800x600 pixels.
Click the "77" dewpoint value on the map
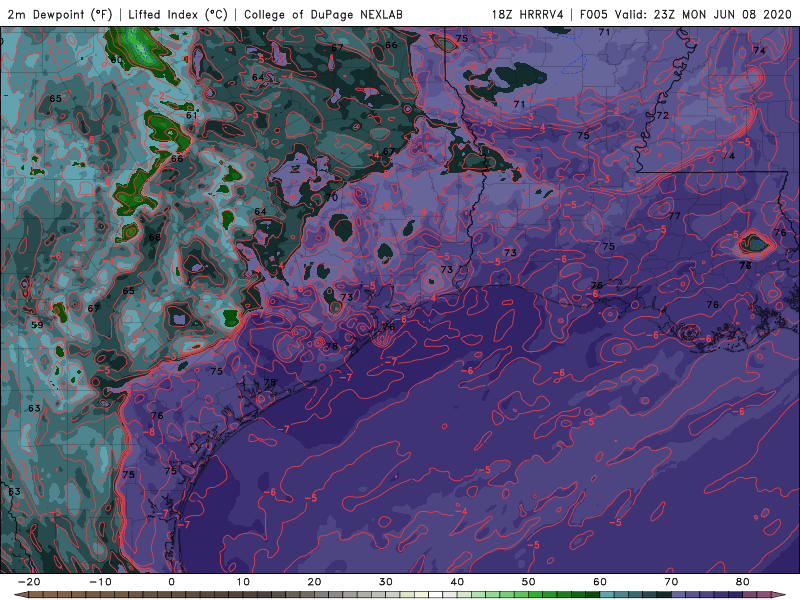click(674, 216)
